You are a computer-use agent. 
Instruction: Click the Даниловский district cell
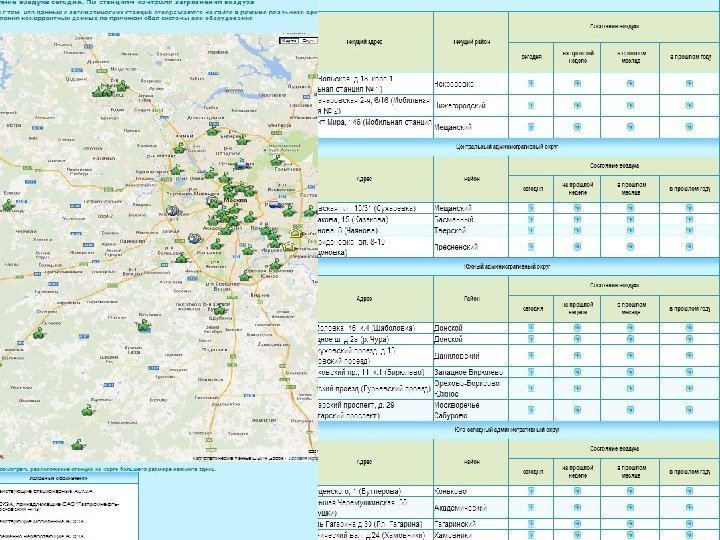click(x=471, y=355)
